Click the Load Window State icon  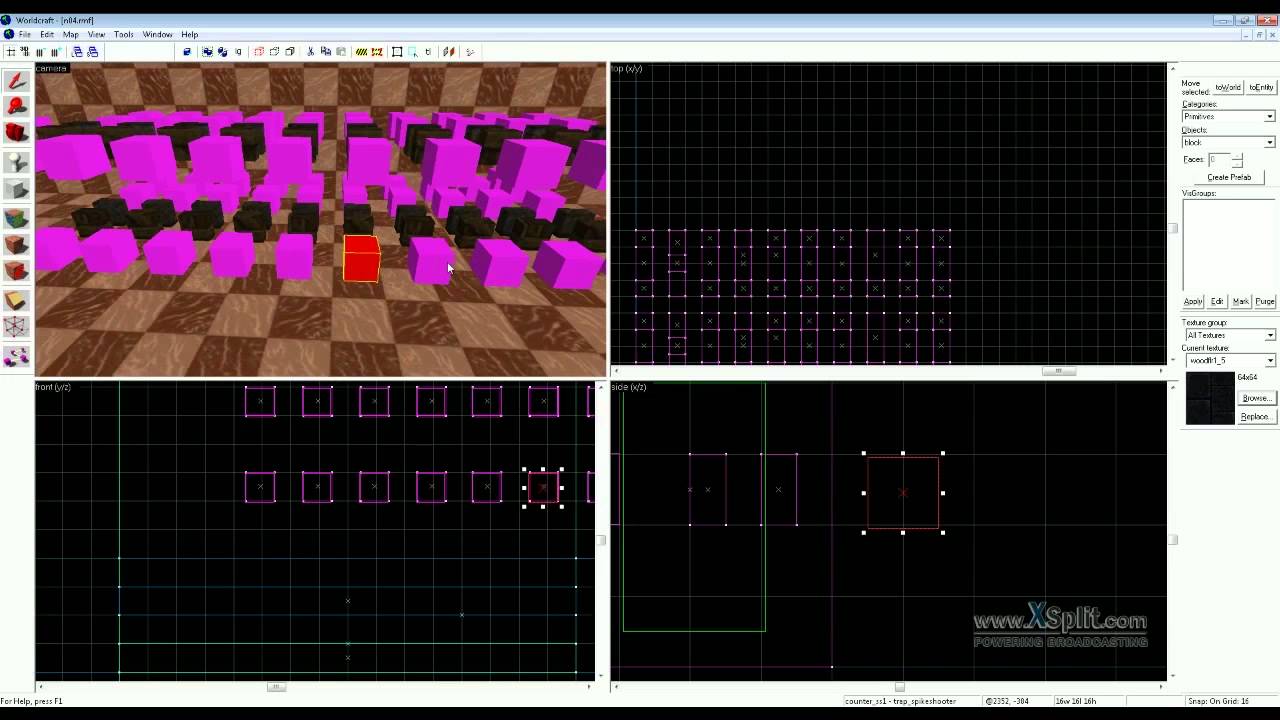click(x=77, y=52)
